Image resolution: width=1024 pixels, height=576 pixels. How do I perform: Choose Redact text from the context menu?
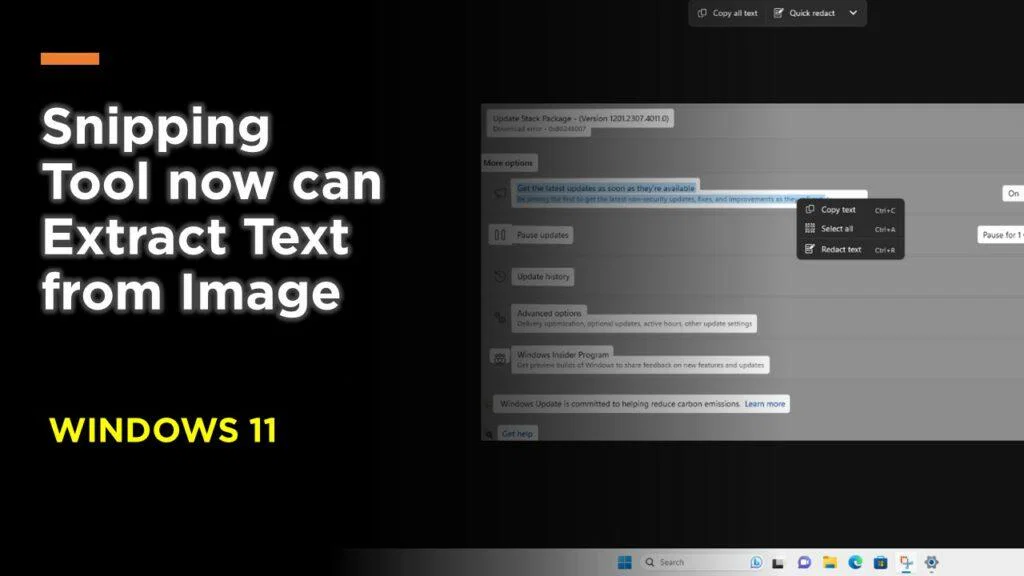(x=842, y=249)
